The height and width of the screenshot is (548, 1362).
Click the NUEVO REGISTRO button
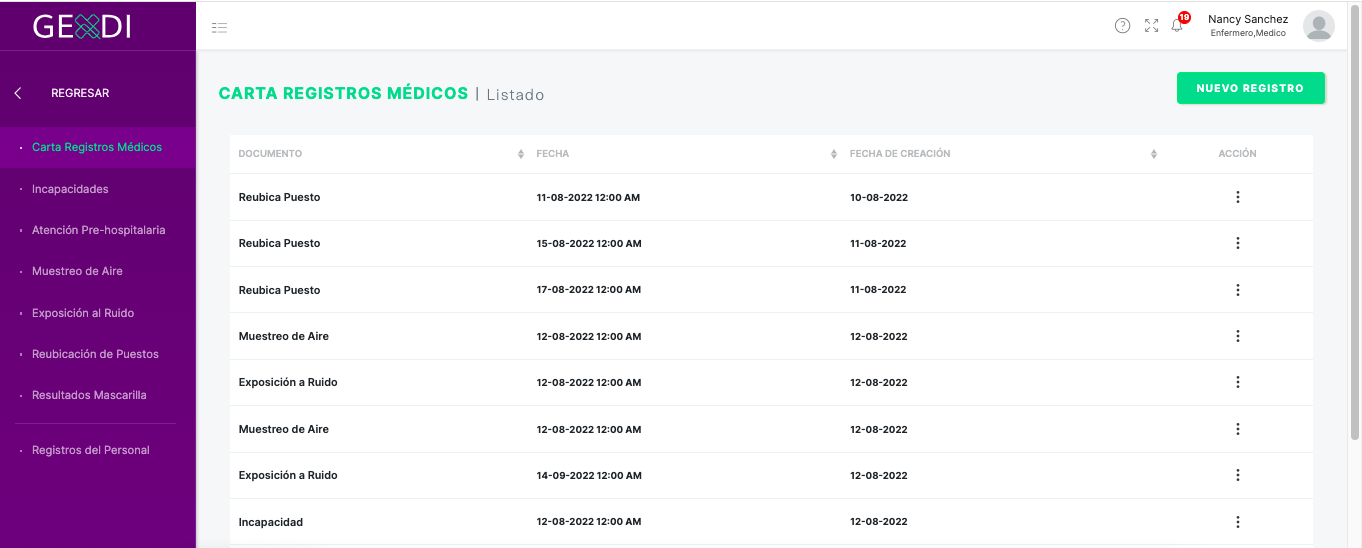click(1250, 88)
